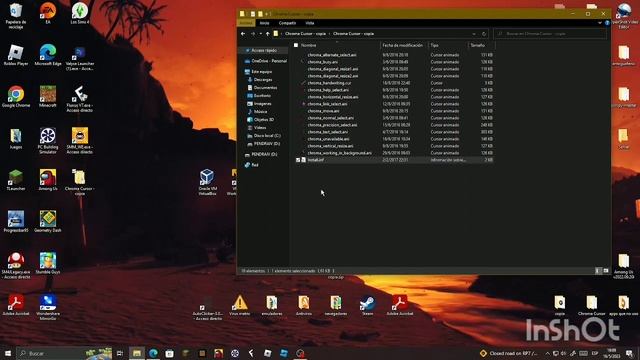Open the address bar history dropdown

click(x=474, y=34)
